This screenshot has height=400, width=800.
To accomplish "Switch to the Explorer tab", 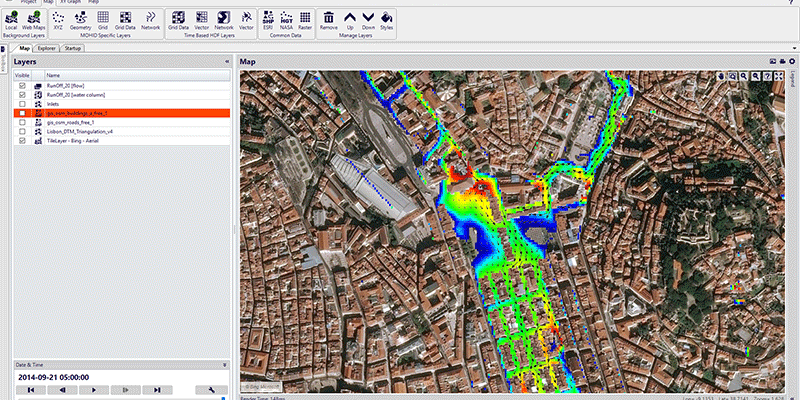I will point(46,47).
